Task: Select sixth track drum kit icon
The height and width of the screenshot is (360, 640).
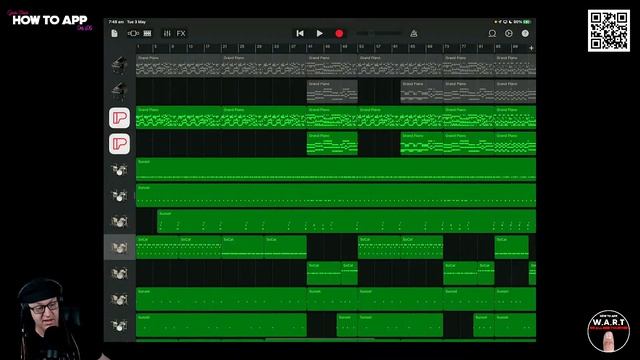Action: point(120,196)
